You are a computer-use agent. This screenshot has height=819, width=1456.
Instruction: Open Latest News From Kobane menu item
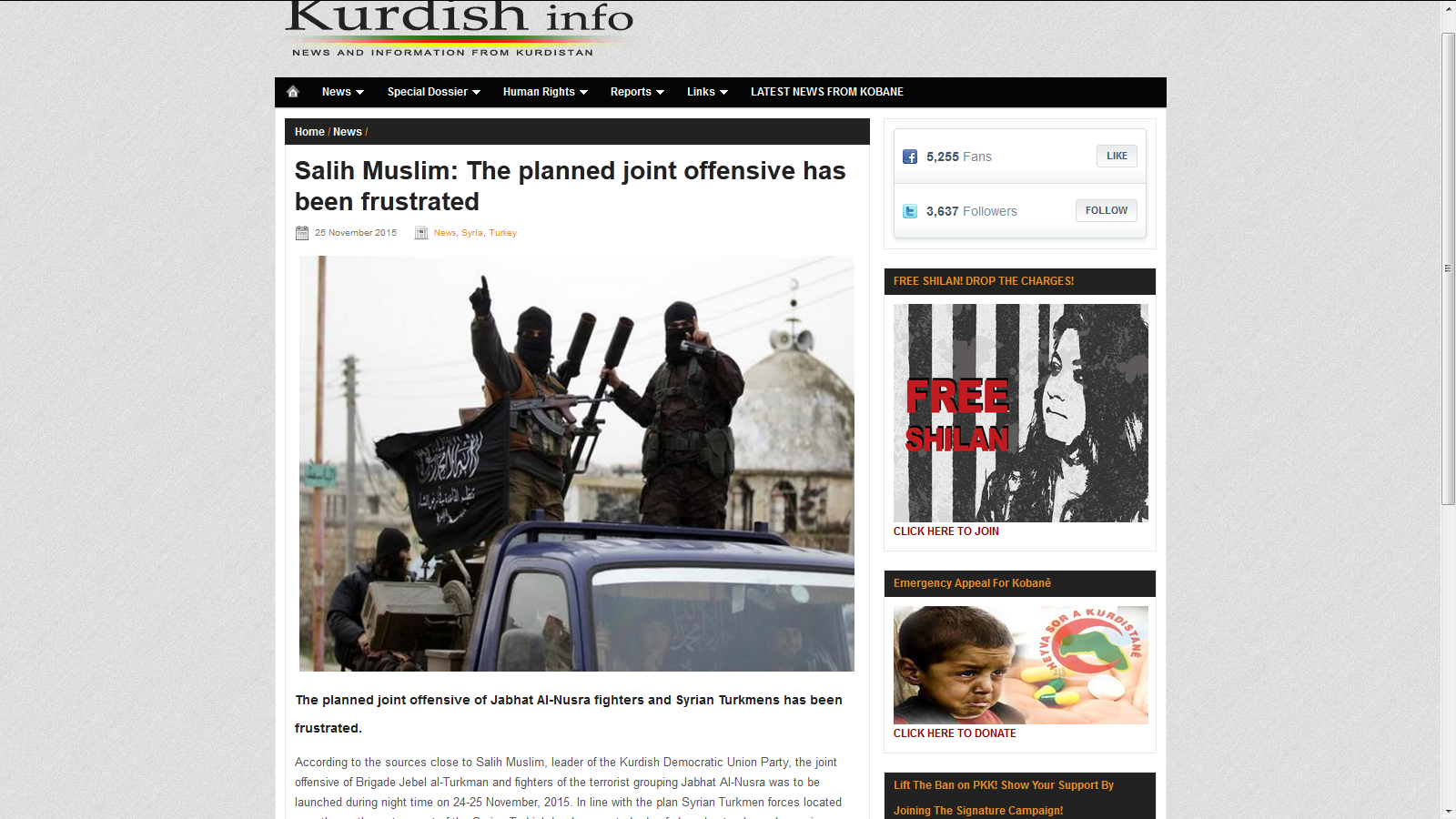tap(826, 92)
